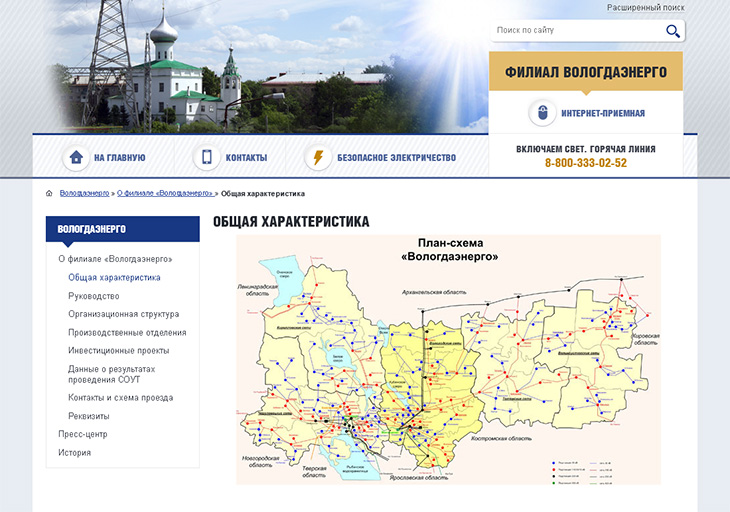Click hotline number 8-800-333-02-52
This screenshot has width=730, height=512.
click(x=586, y=163)
